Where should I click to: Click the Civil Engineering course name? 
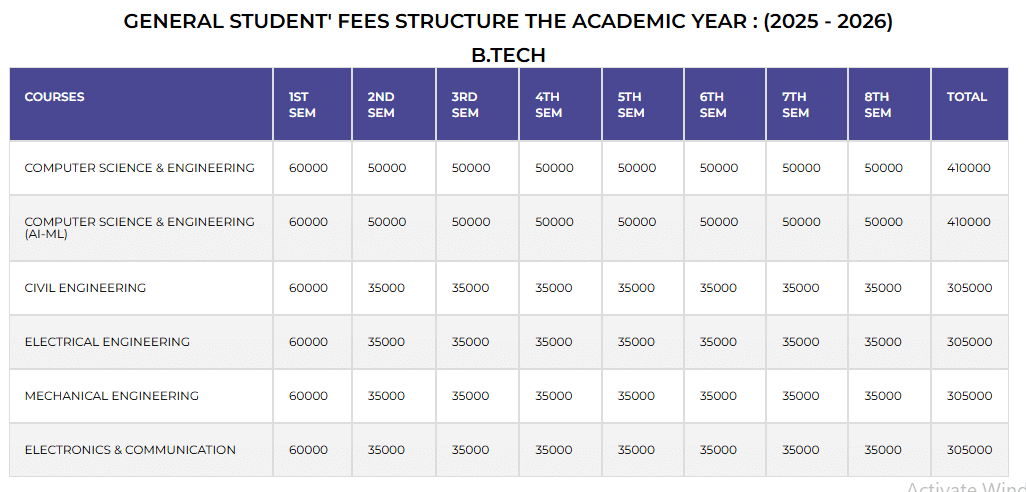[x=85, y=288]
